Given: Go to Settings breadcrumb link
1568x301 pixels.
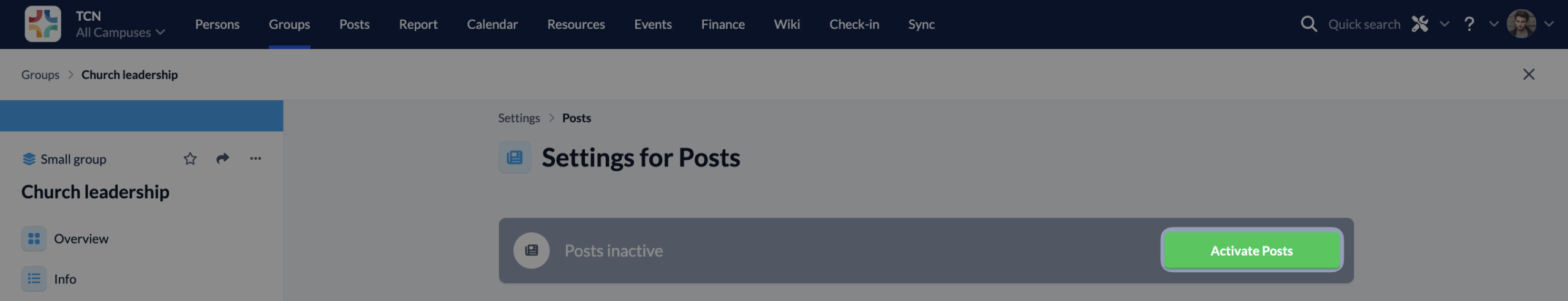Looking at the screenshot, I should click(x=519, y=118).
